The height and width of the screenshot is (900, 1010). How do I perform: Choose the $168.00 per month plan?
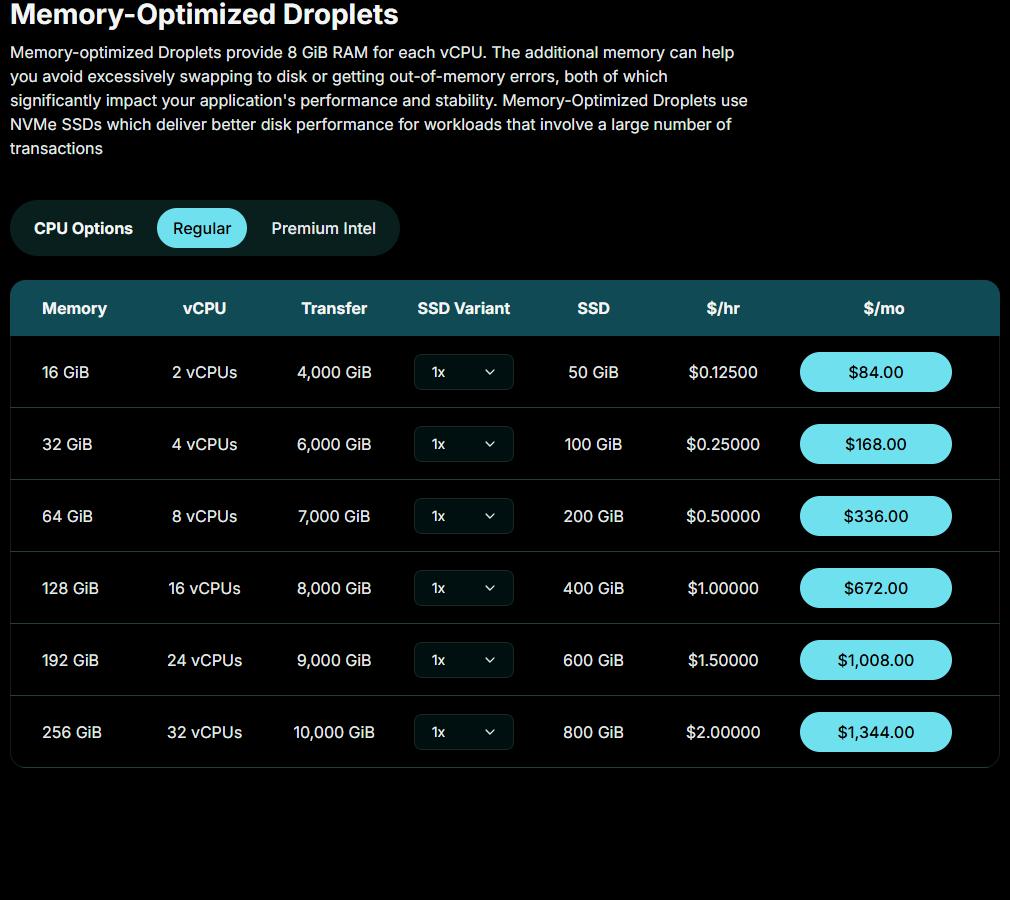875,444
